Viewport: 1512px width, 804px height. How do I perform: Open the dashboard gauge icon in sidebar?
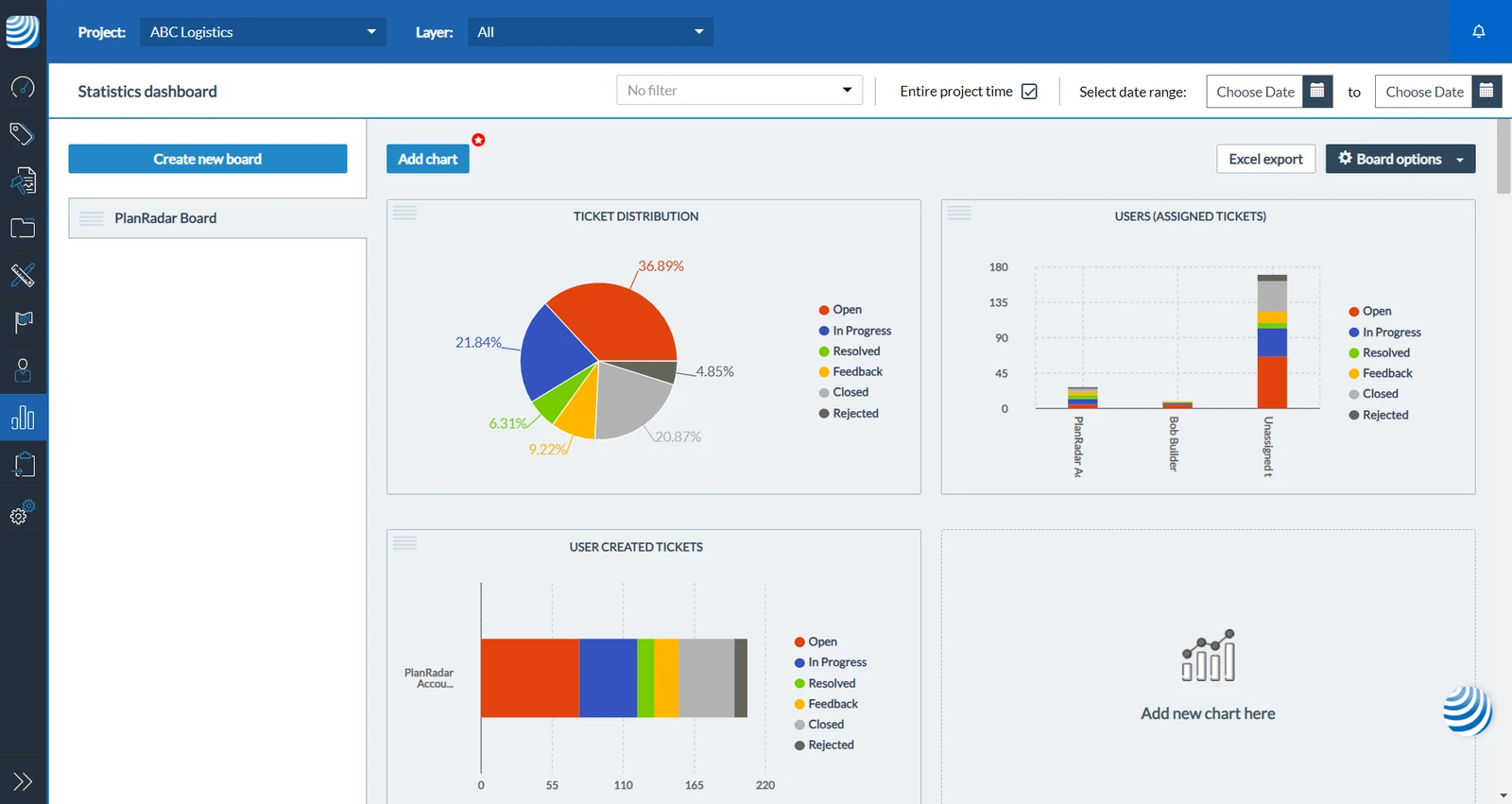[x=23, y=87]
